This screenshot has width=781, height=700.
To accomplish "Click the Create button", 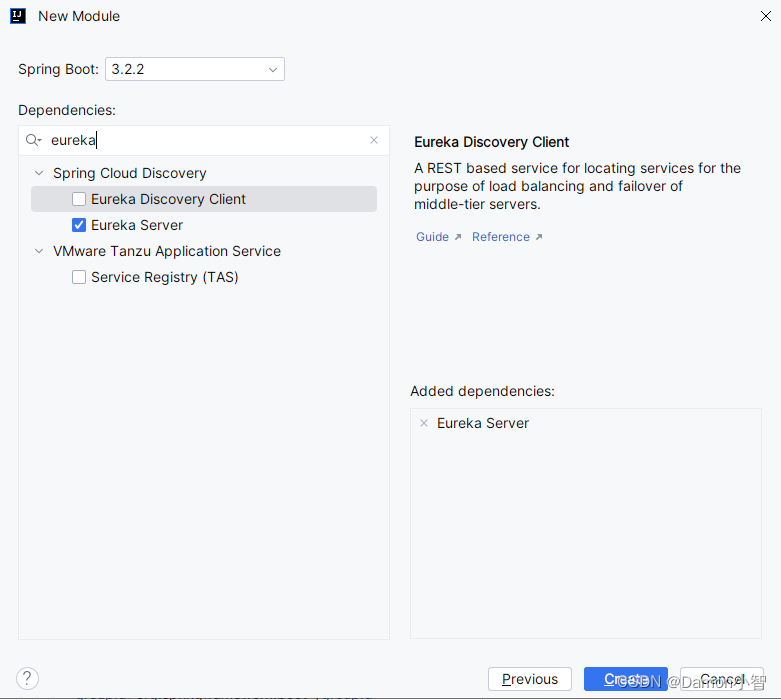I will [626, 679].
